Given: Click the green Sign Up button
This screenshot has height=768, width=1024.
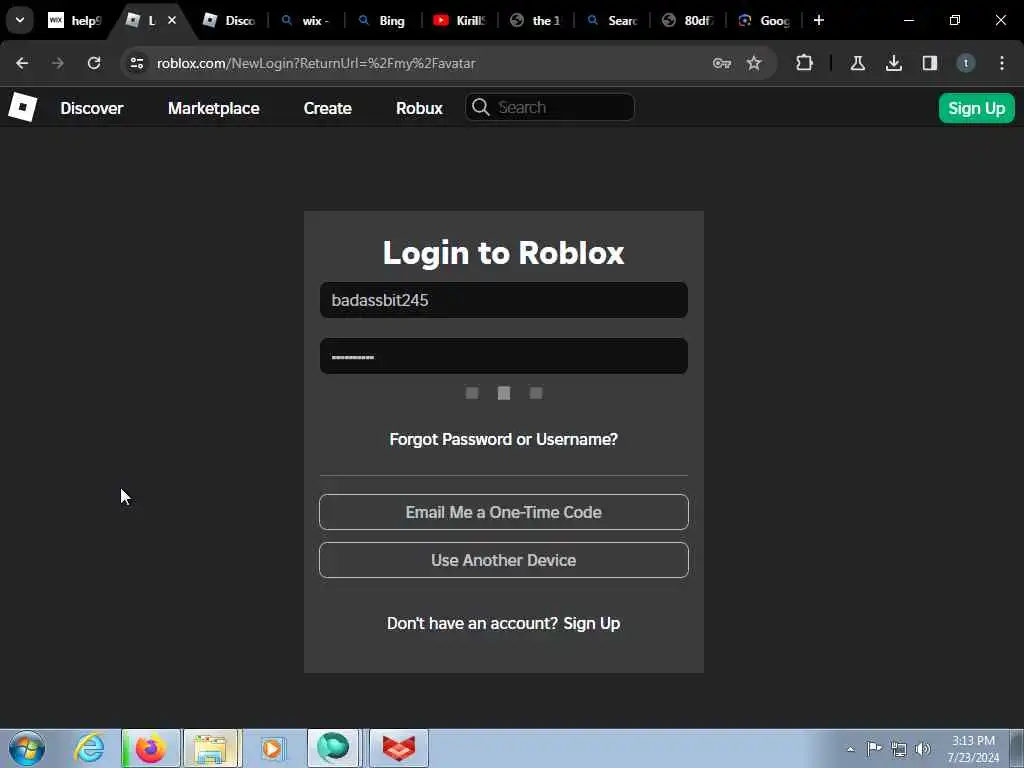Looking at the screenshot, I should tap(976, 108).
